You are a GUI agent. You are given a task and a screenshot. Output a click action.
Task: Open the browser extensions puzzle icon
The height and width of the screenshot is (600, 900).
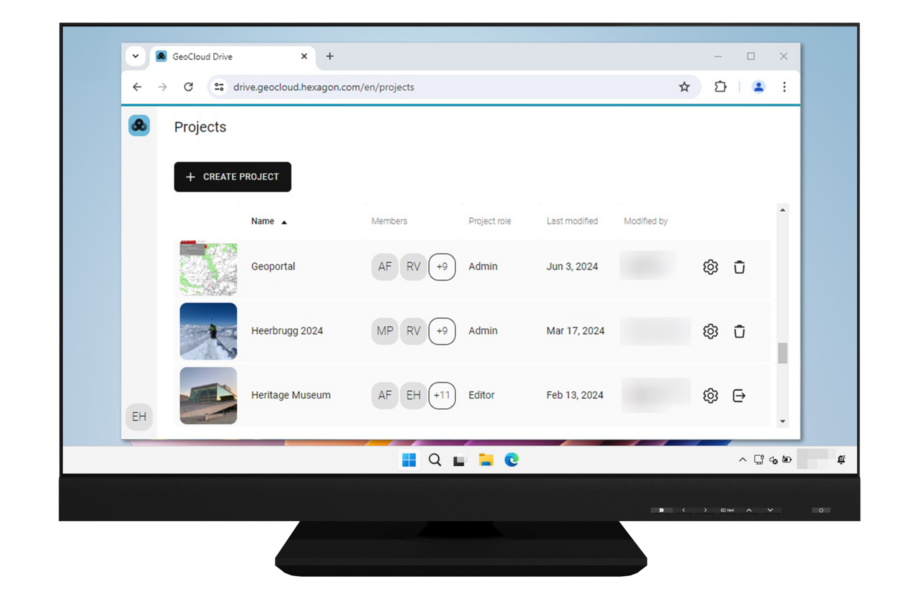(x=720, y=87)
